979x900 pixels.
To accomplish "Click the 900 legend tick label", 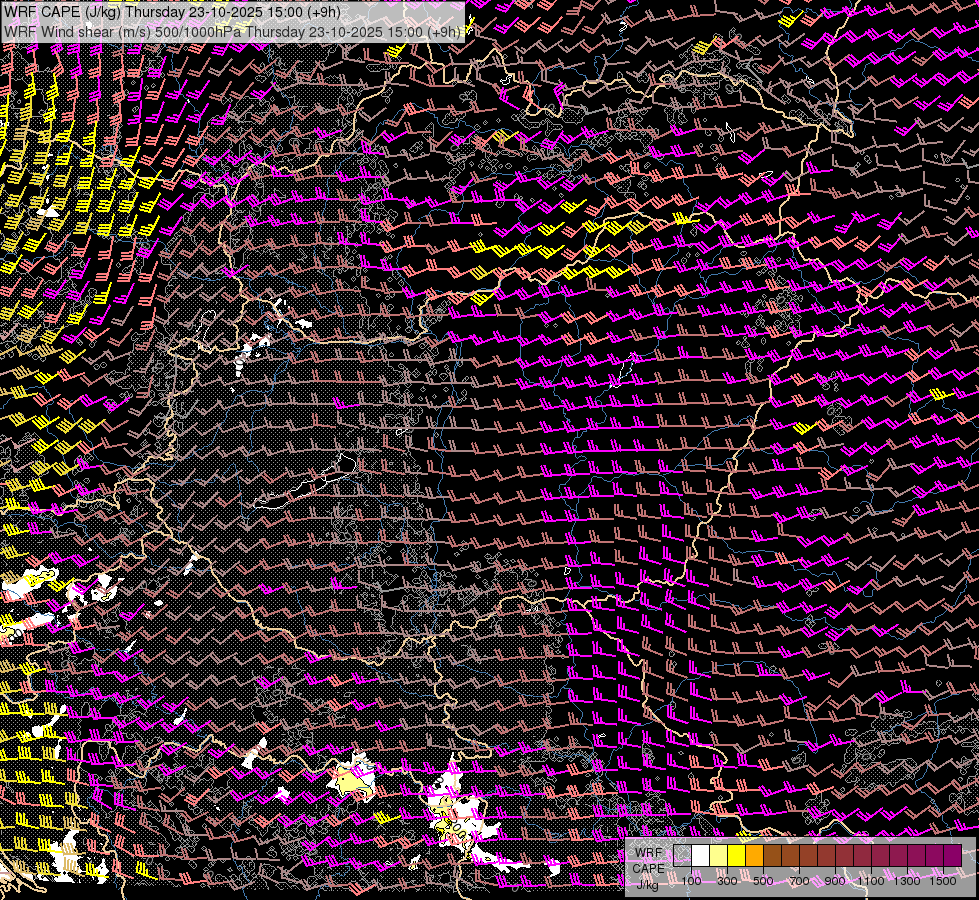I will coord(835,881).
